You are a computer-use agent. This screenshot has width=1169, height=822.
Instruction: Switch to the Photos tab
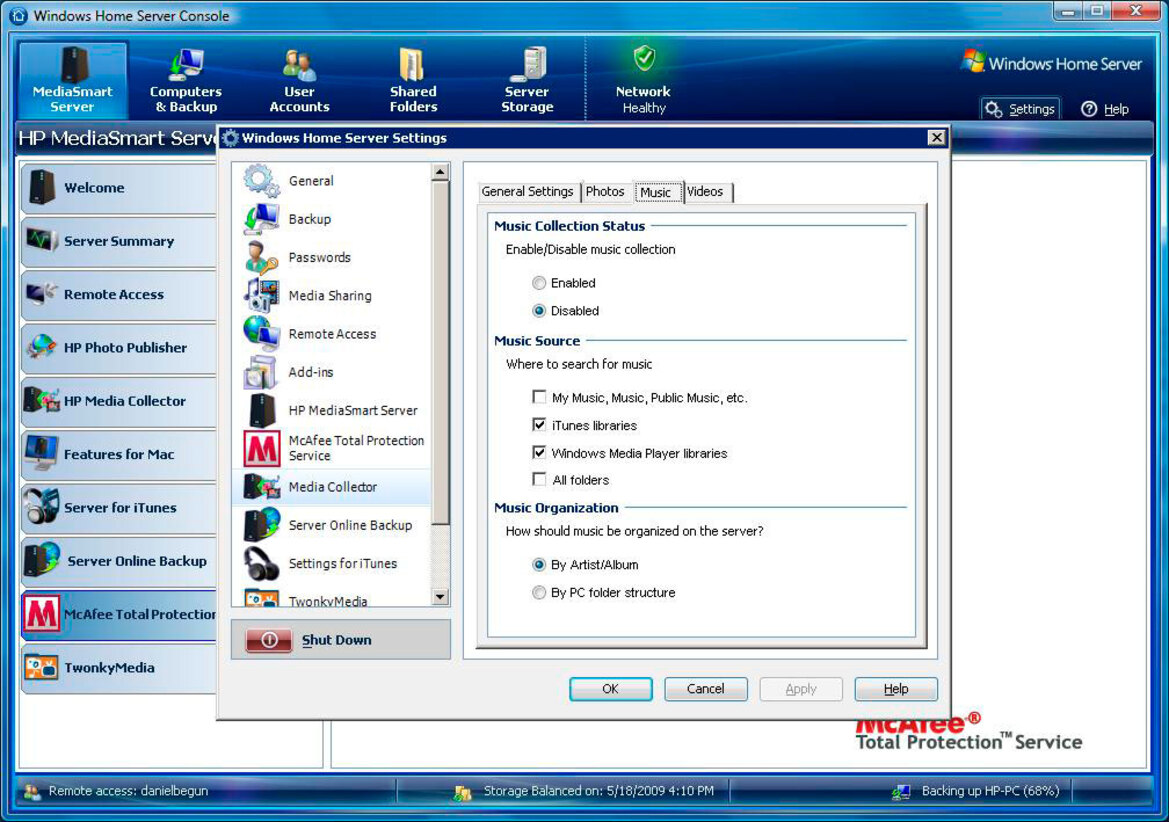[x=605, y=192]
